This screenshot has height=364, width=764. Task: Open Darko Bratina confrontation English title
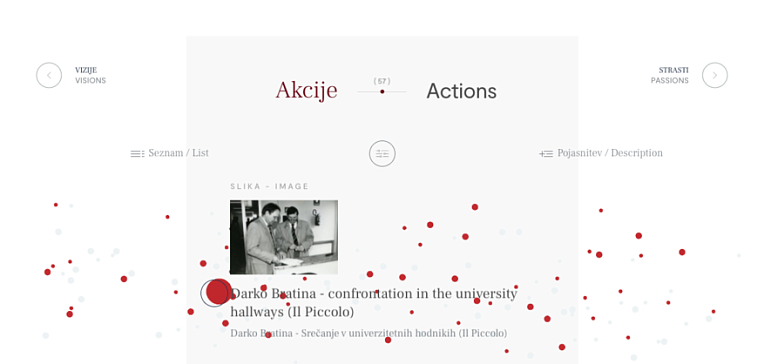pyautogui.click(x=374, y=303)
